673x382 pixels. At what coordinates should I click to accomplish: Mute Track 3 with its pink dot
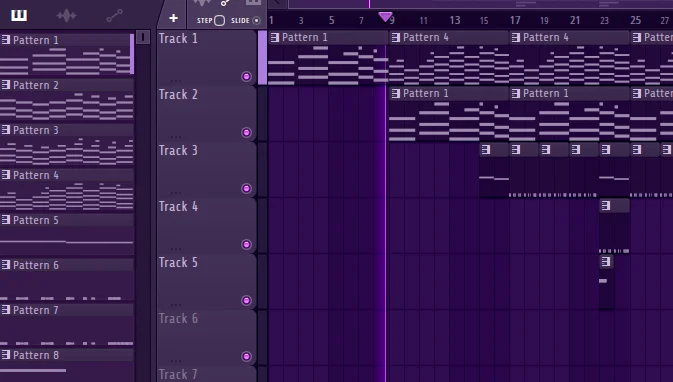click(x=246, y=188)
